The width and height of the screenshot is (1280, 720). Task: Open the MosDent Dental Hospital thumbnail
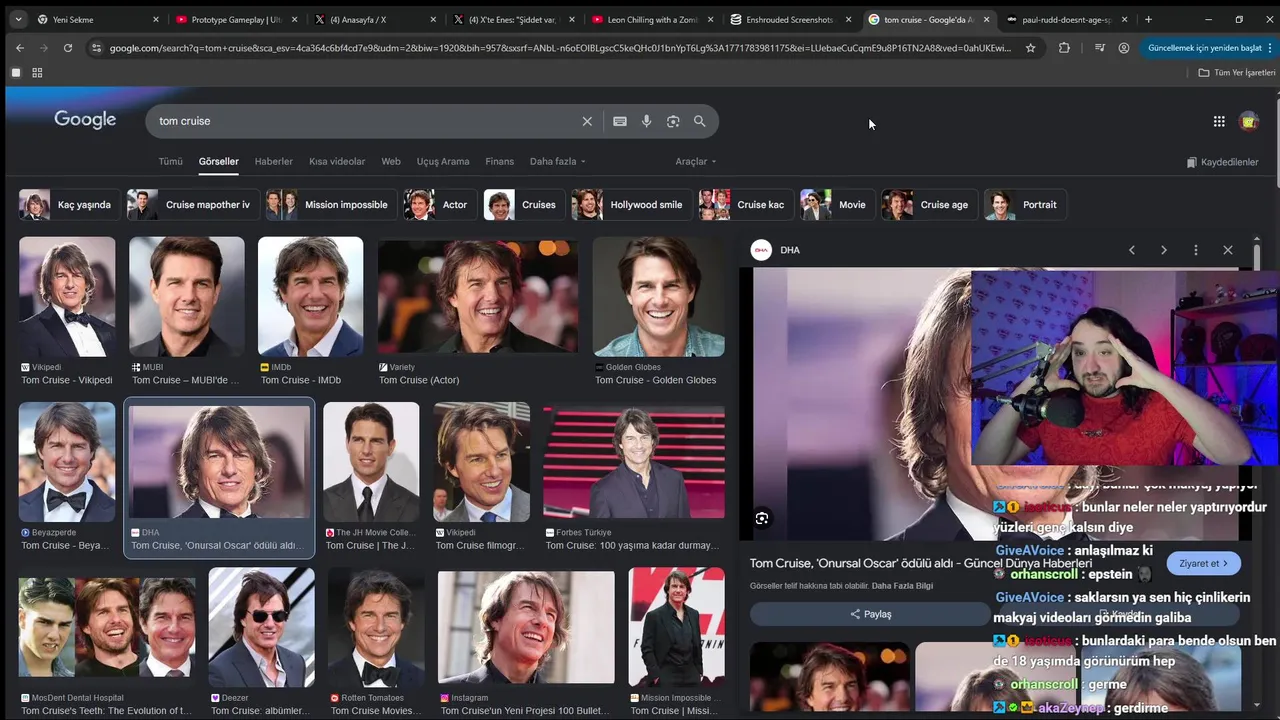107,628
